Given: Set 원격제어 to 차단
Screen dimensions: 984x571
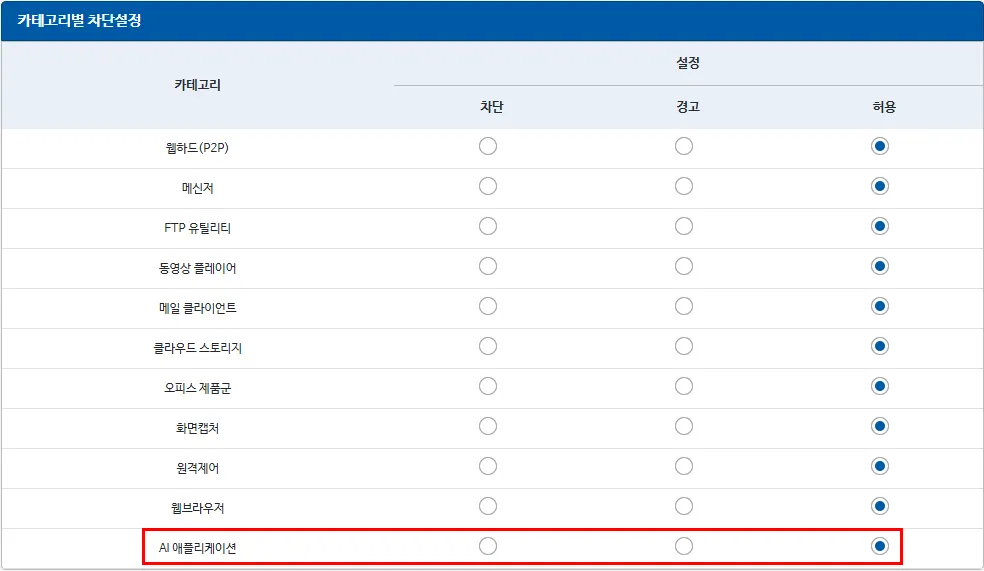Looking at the screenshot, I should point(488,466).
